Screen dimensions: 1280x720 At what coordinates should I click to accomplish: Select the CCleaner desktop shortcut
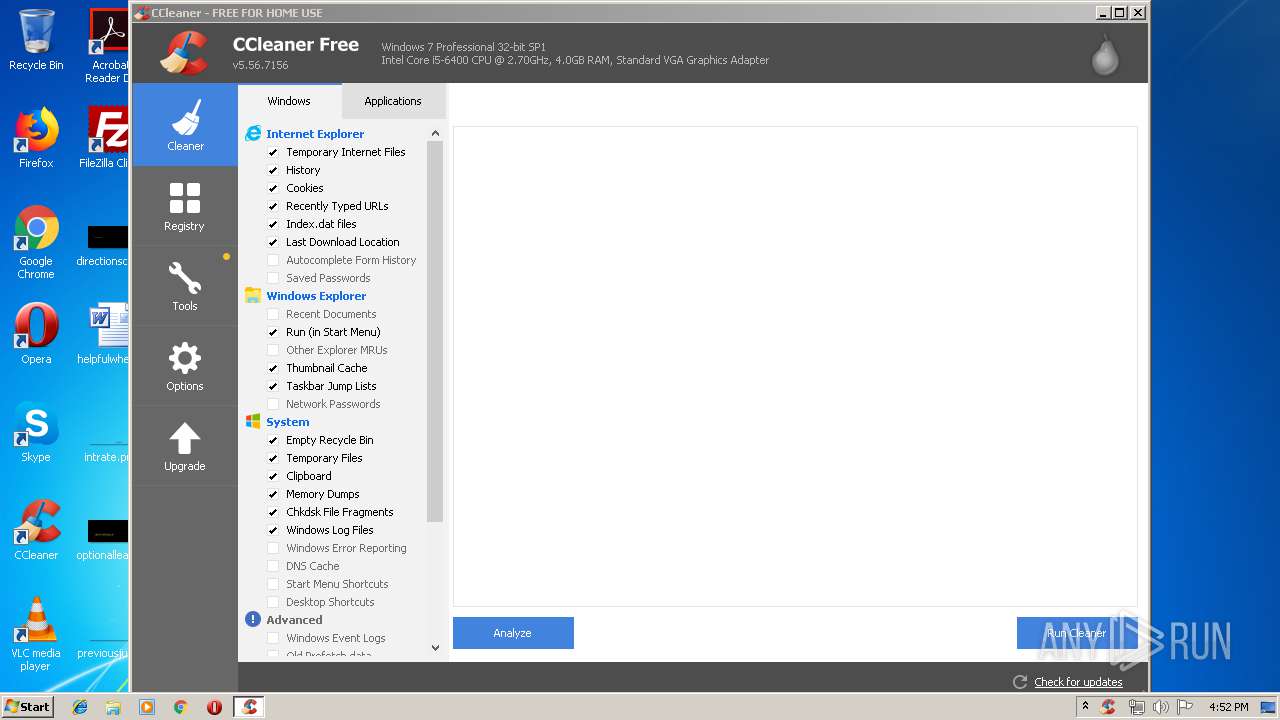coord(36,530)
